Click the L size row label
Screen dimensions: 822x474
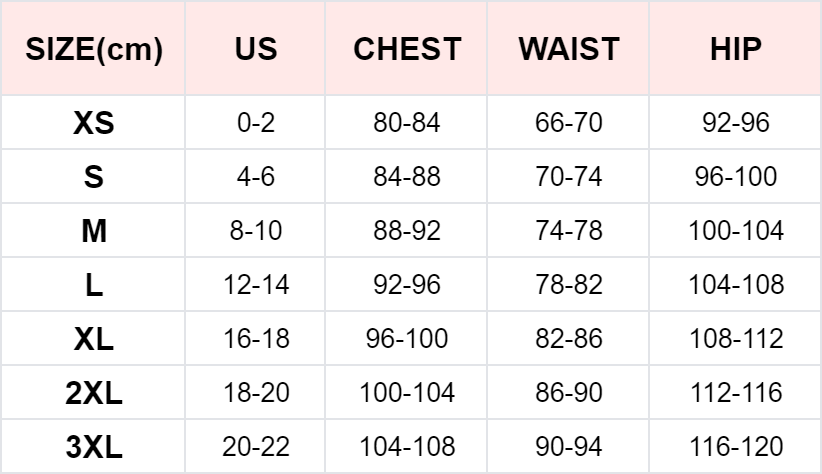coord(94,285)
